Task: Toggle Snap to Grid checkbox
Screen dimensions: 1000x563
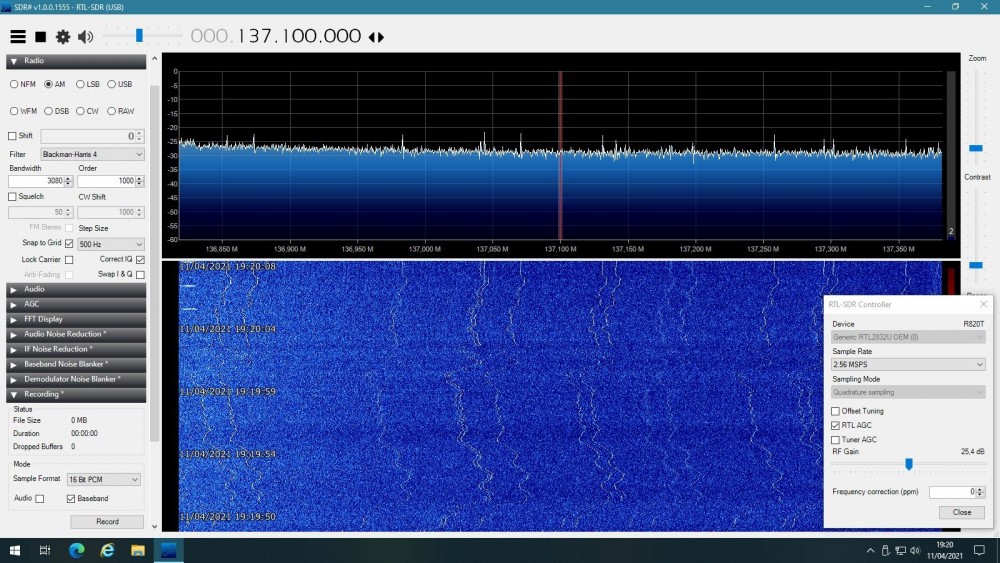Action: [x=69, y=244]
